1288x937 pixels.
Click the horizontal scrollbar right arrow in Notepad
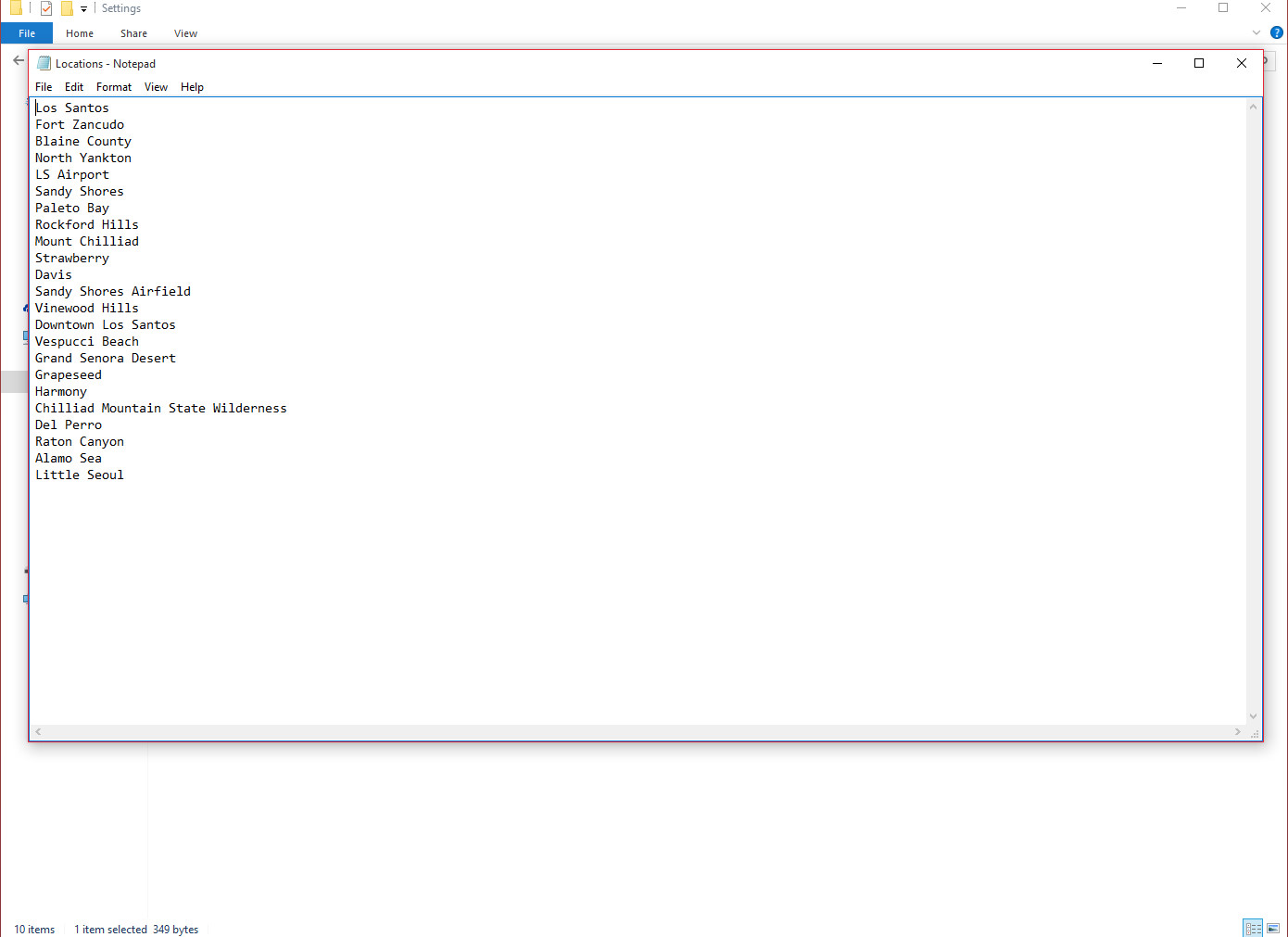[1238, 732]
